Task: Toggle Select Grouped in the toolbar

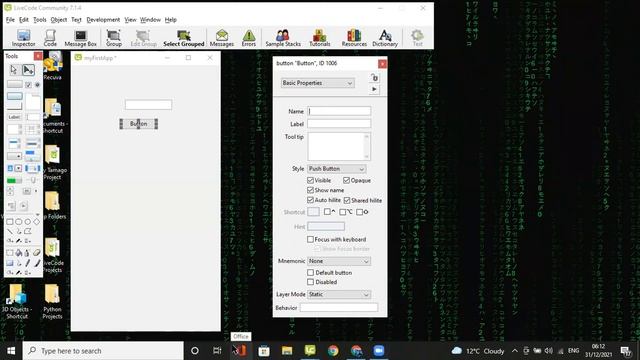Action: tap(184, 38)
